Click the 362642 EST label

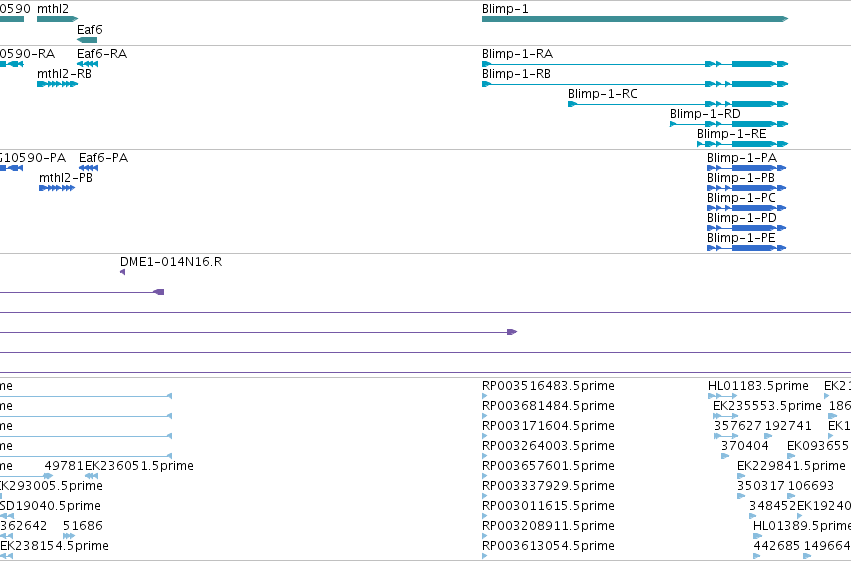coord(23,526)
